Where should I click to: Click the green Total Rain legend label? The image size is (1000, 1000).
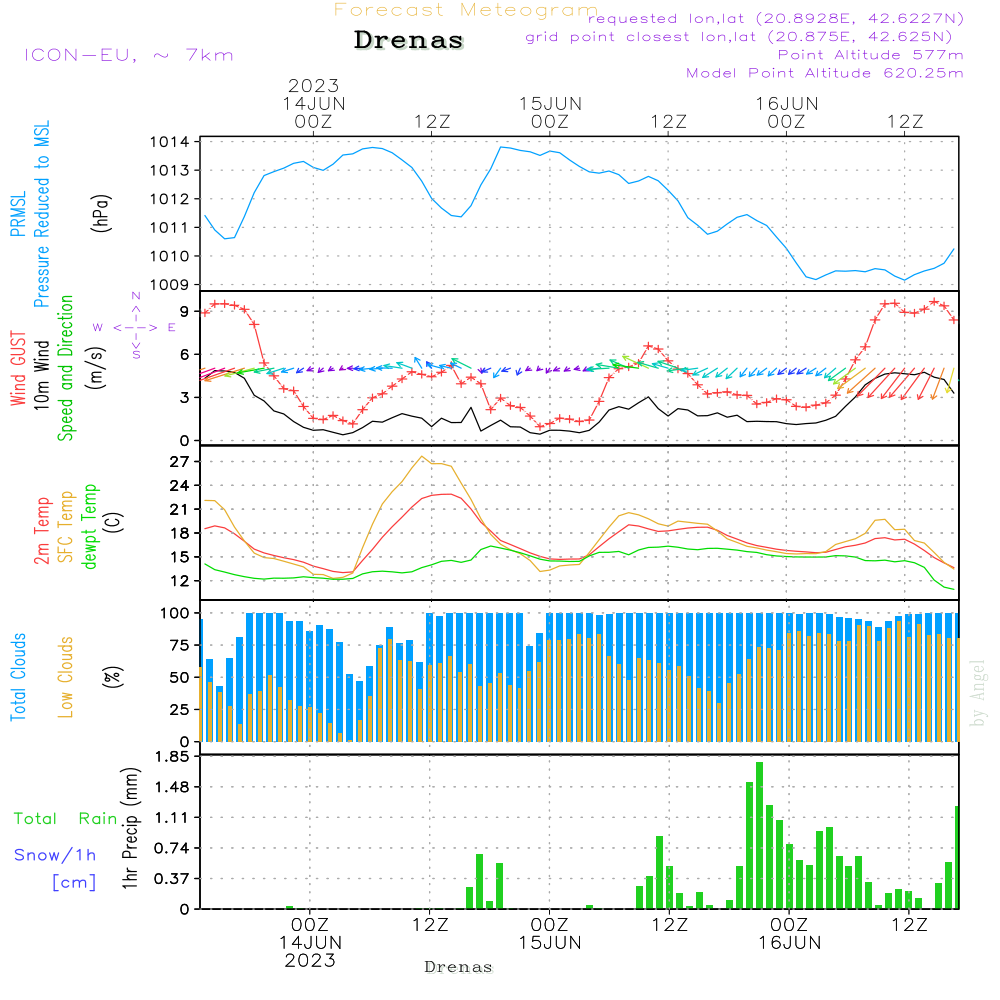[x=66, y=818]
